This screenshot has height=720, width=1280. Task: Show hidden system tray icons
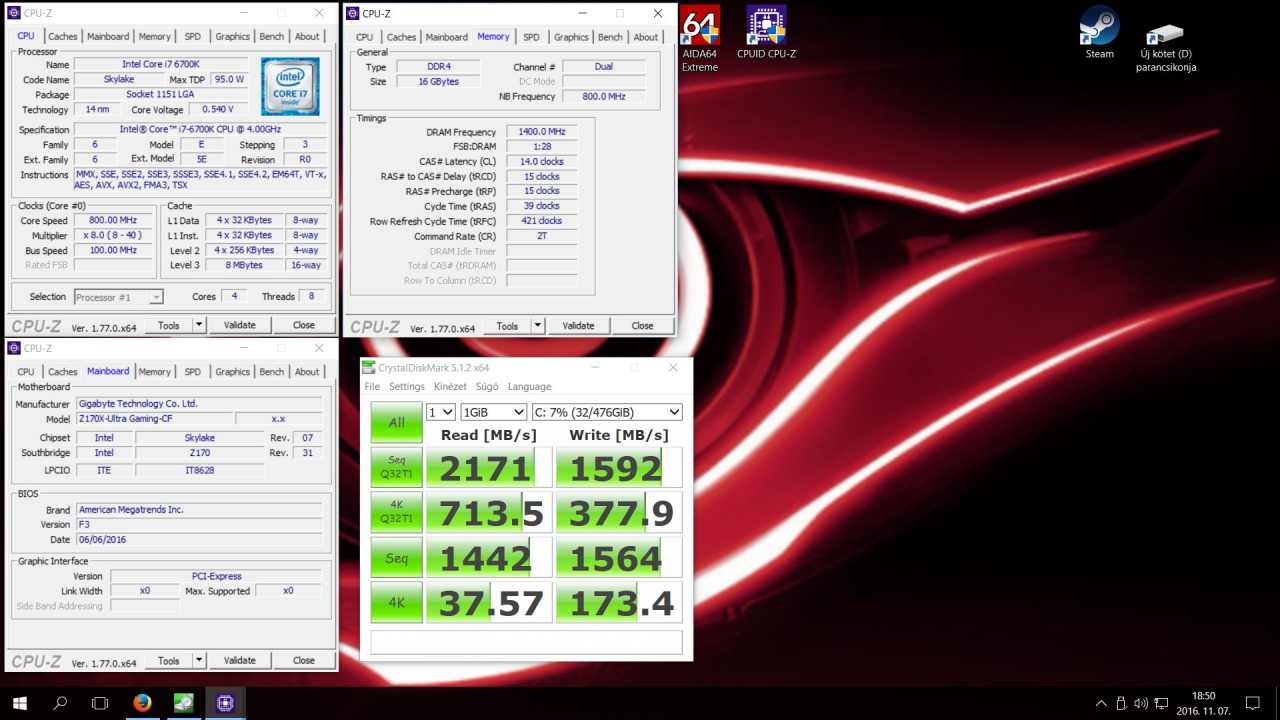point(1102,703)
